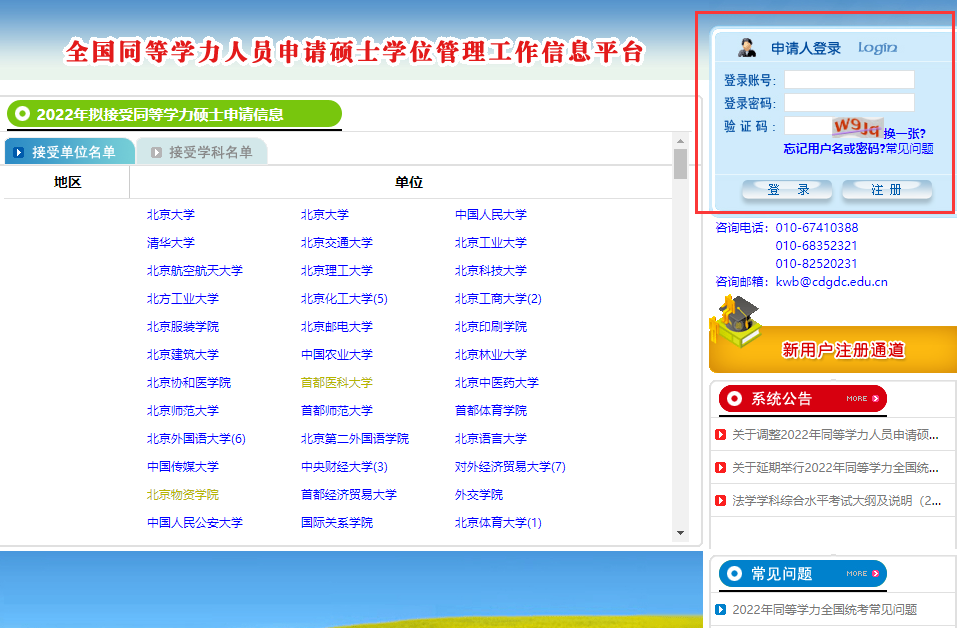957x628 pixels.
Task: Click the arrow icon on 接受单位名单 tab
Action: (x=19, y=152)
